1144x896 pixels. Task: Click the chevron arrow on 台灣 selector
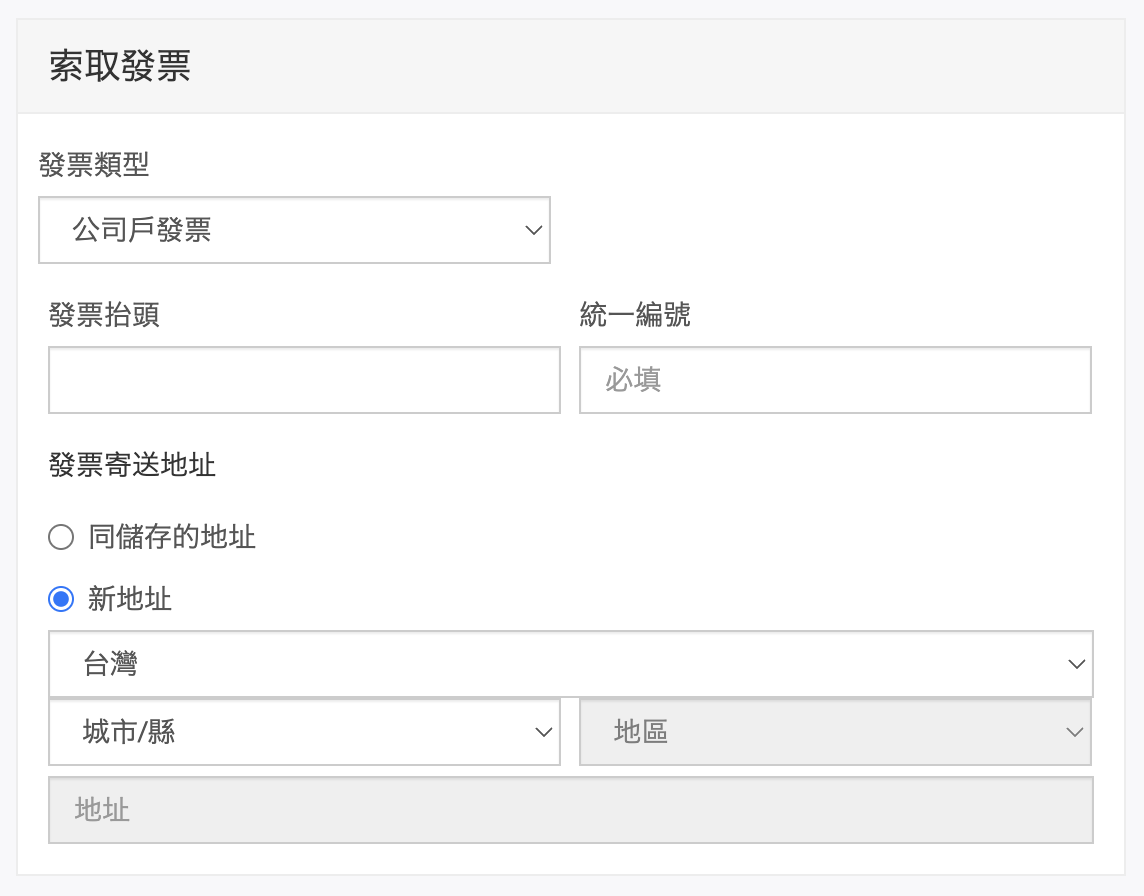tap(1076, 663)
